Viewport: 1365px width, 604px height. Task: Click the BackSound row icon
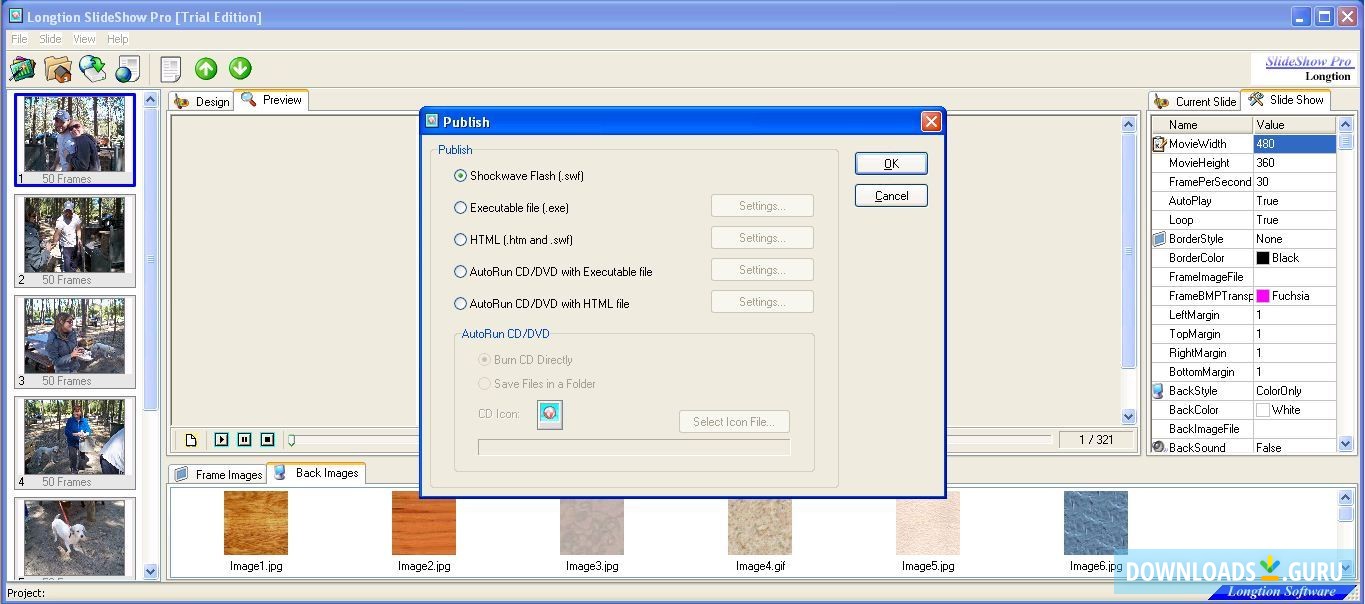pyautogui.click(x=1160, y=448)
